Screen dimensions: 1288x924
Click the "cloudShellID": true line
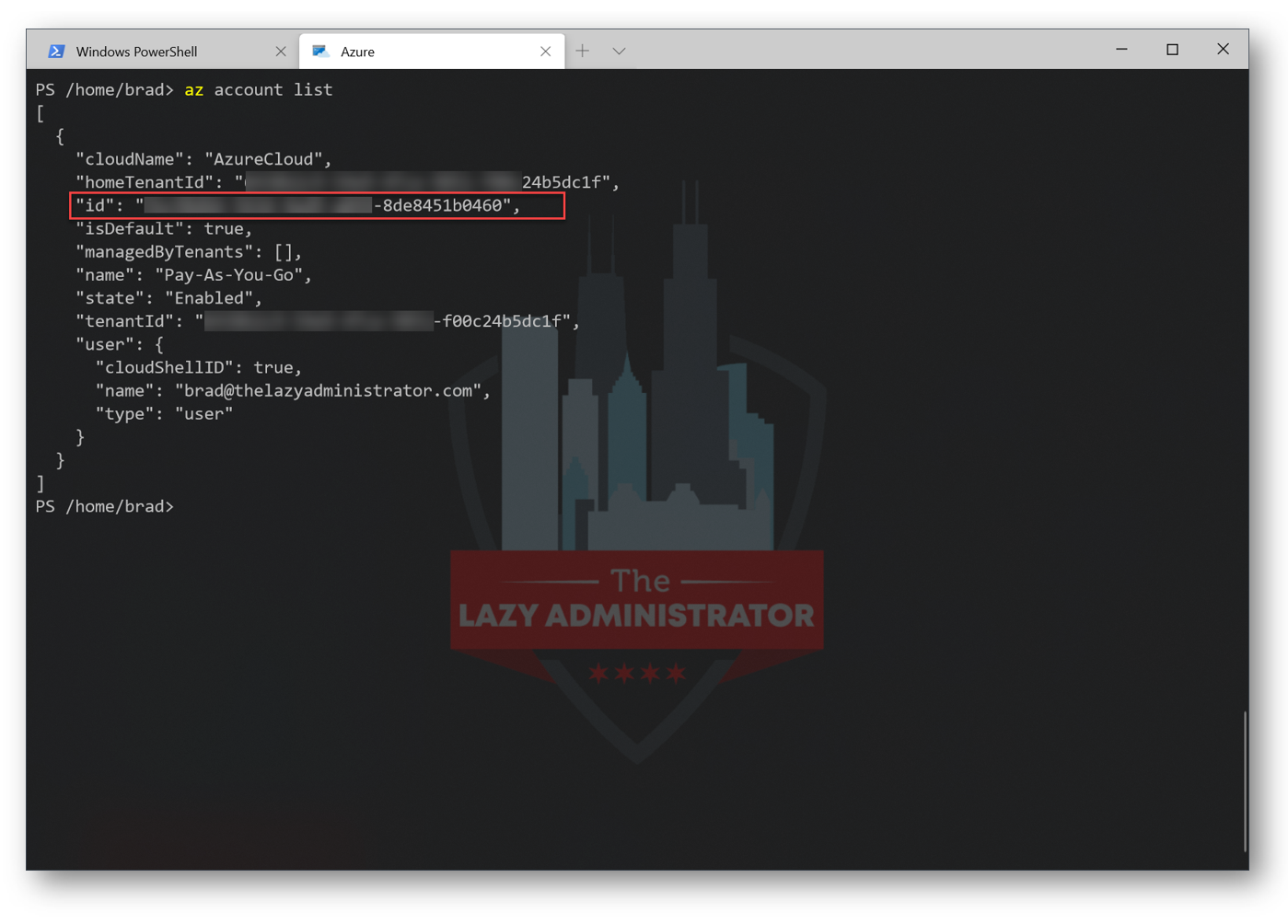click(199, 367)
